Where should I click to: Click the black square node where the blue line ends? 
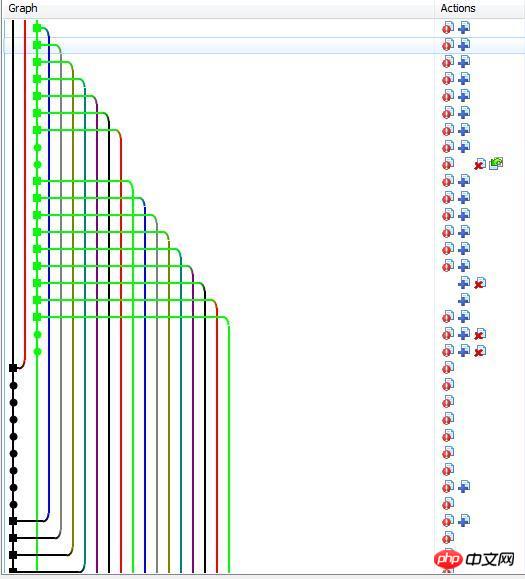pos(13,521)
